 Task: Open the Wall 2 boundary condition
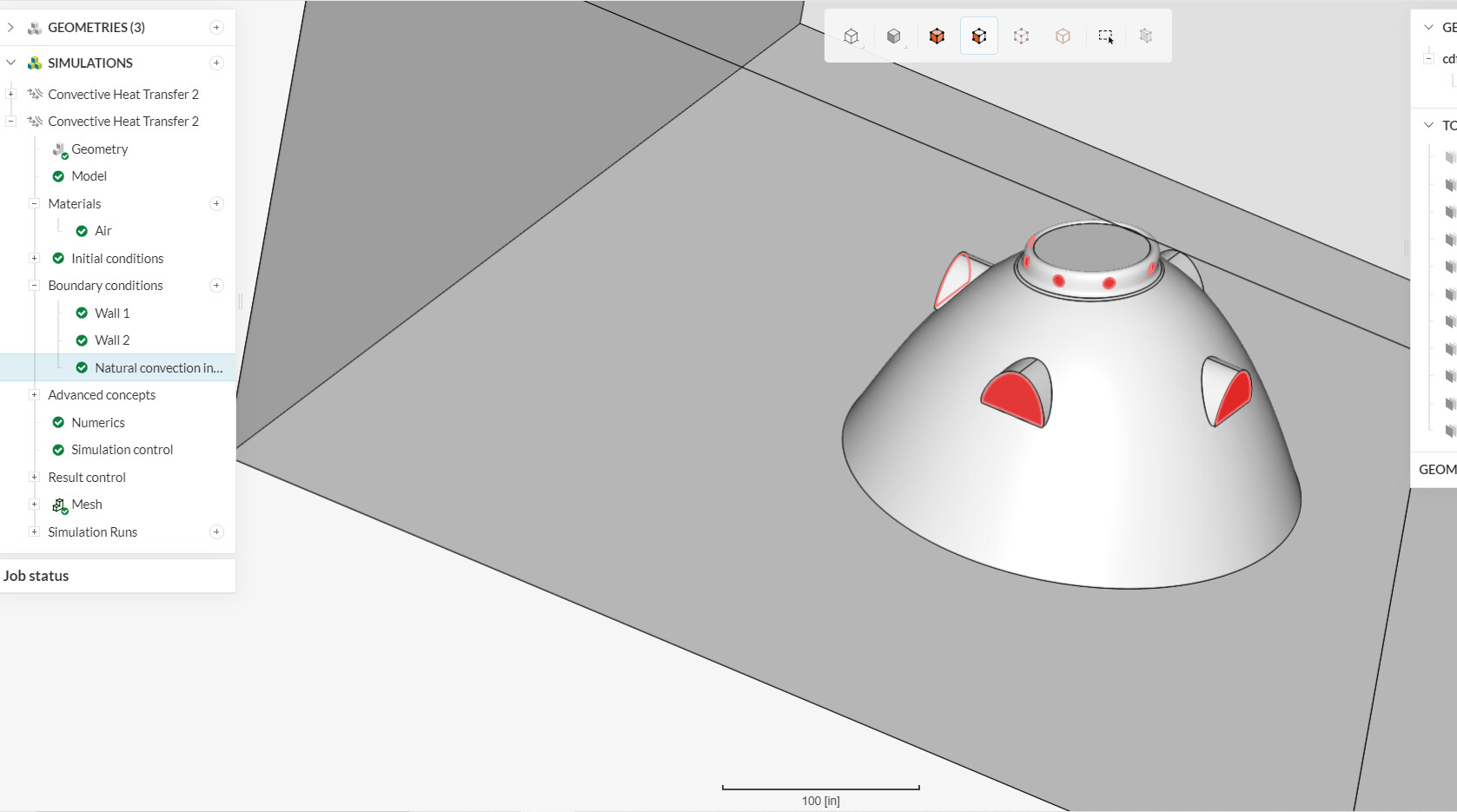[x=112, y=340]
